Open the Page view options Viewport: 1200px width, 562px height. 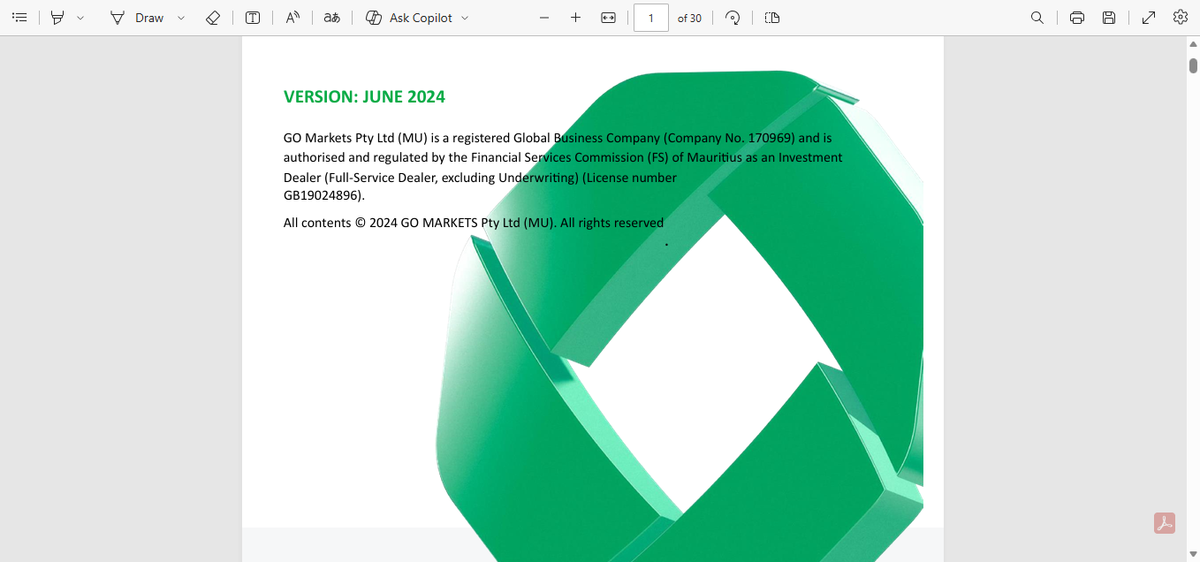[x=771, y=18]
